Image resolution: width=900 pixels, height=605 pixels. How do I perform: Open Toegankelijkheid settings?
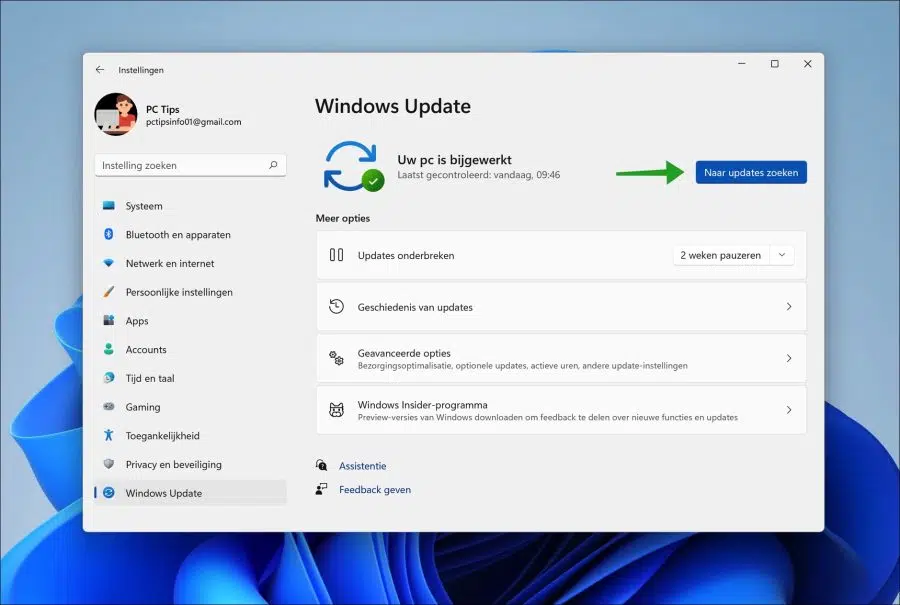pos(190,435)
